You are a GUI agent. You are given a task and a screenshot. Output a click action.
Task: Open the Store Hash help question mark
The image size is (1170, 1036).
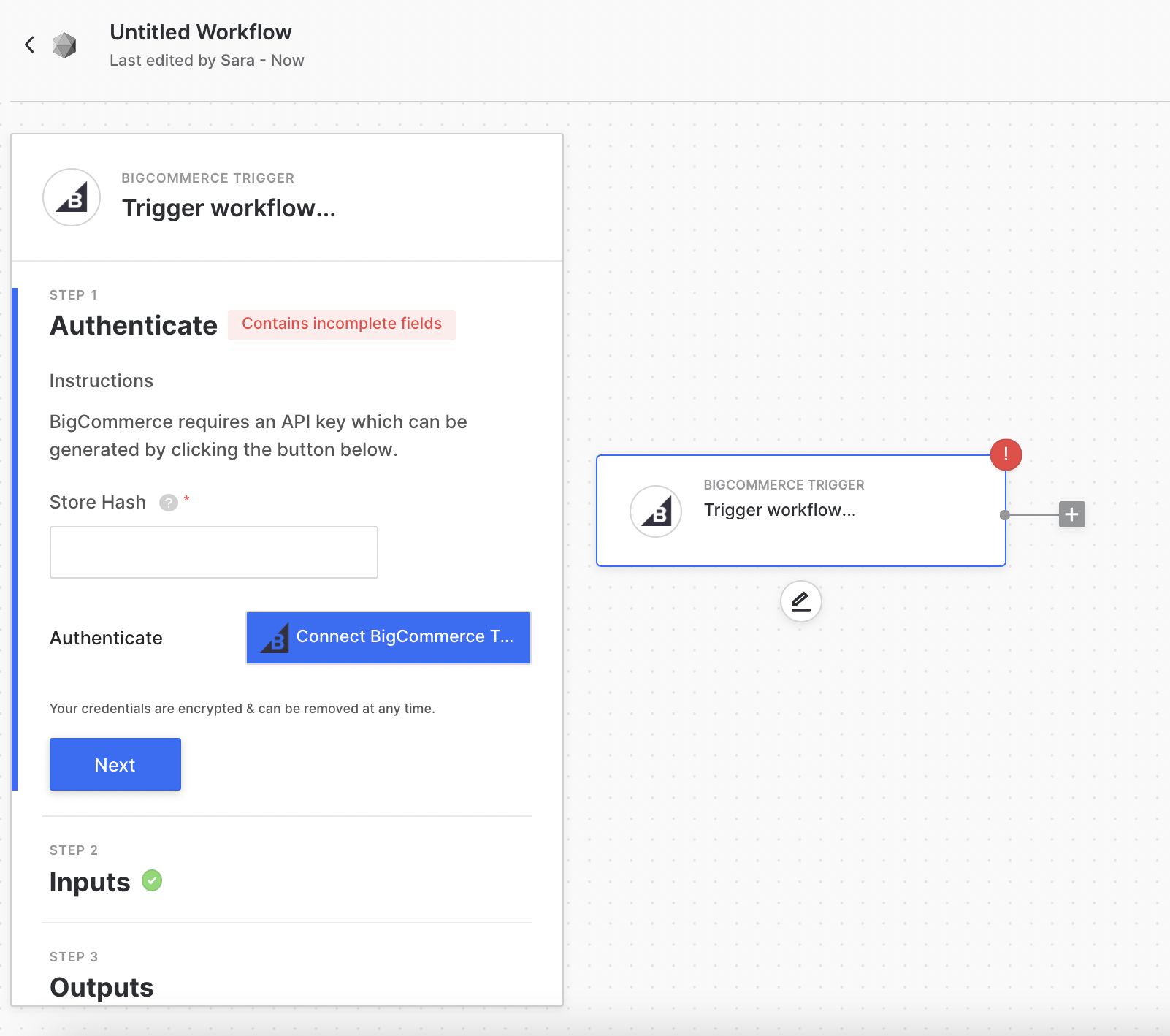(x=169, y=503)
